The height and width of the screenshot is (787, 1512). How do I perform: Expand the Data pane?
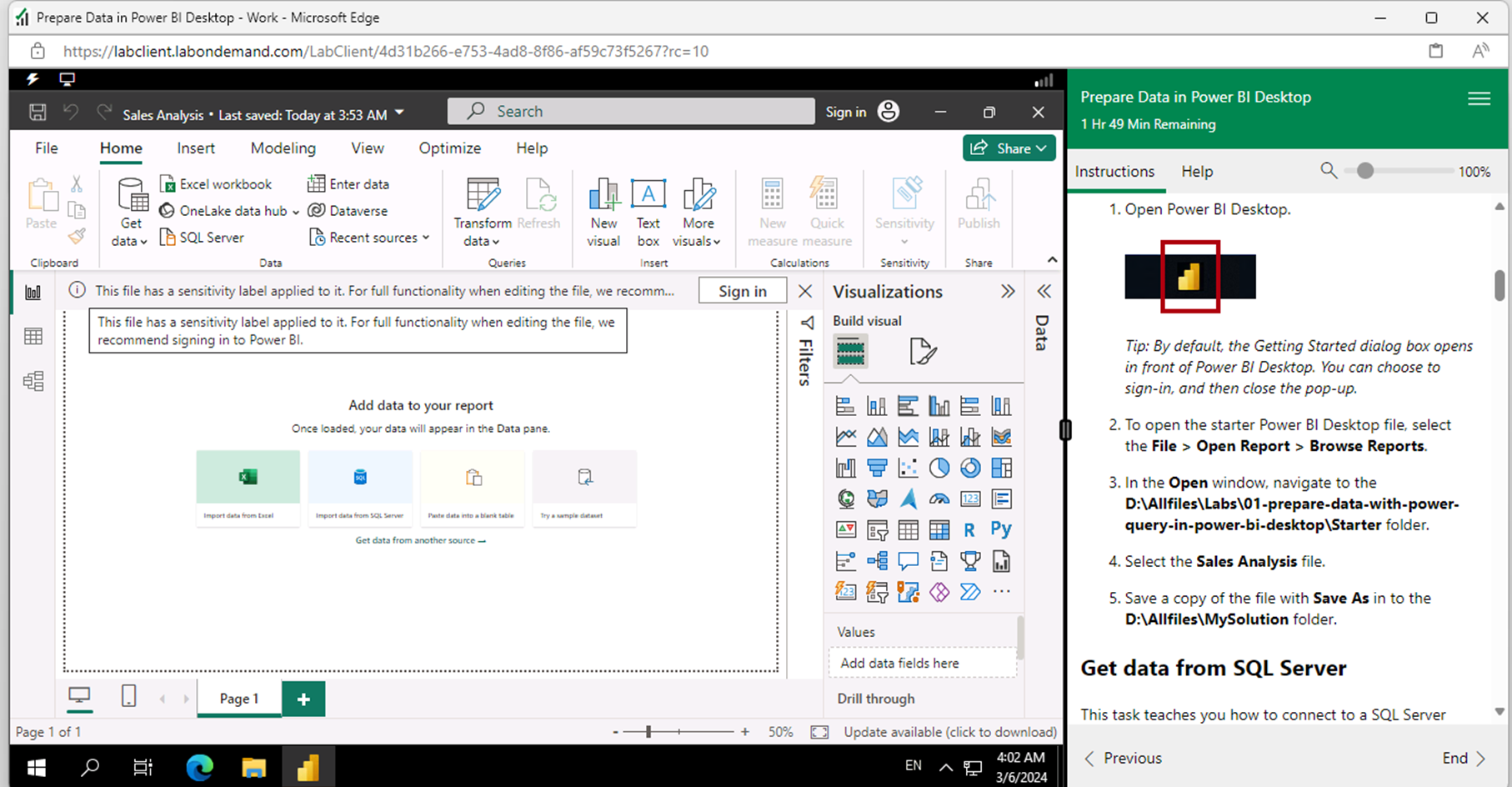click(x=1044, y=291)
